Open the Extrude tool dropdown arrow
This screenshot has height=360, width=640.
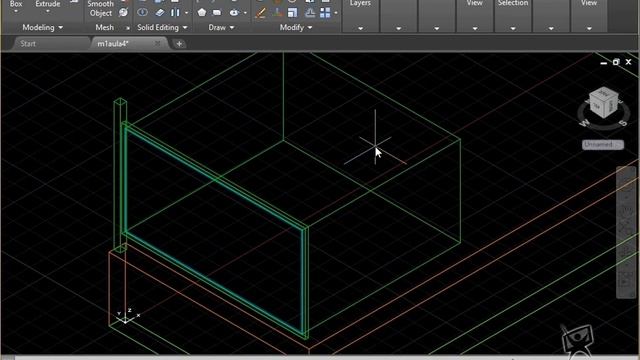tap(48, 11)
